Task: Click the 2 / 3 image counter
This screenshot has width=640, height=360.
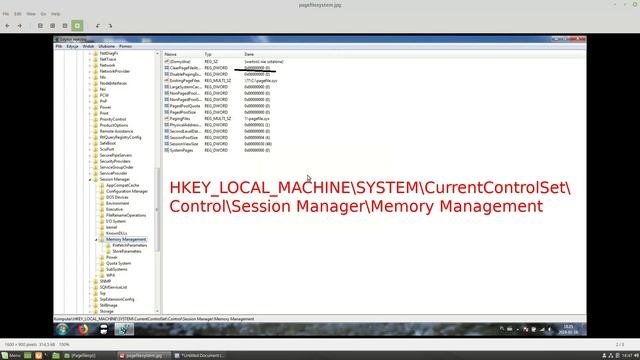Action: [x=620, y=345]
